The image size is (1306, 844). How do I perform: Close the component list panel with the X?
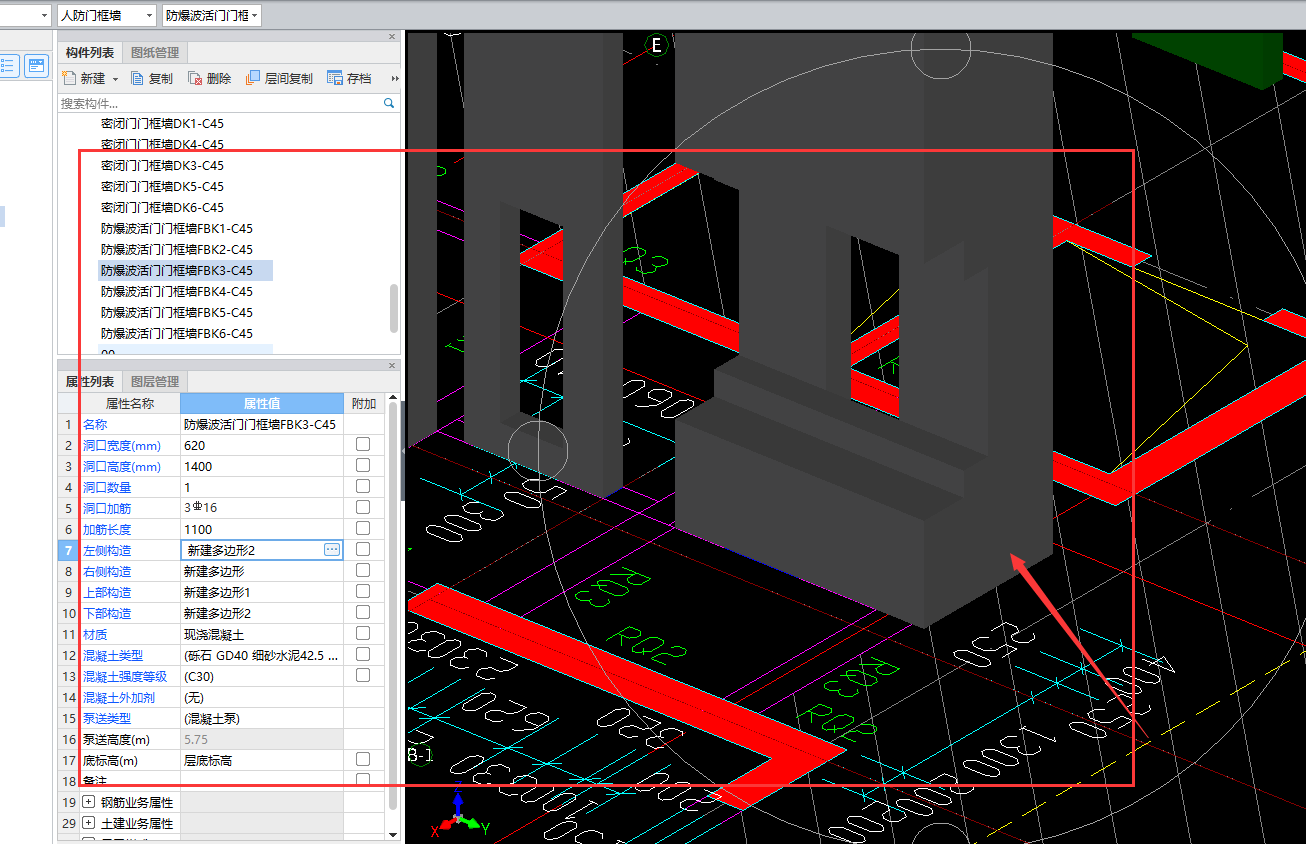(392, 36)
